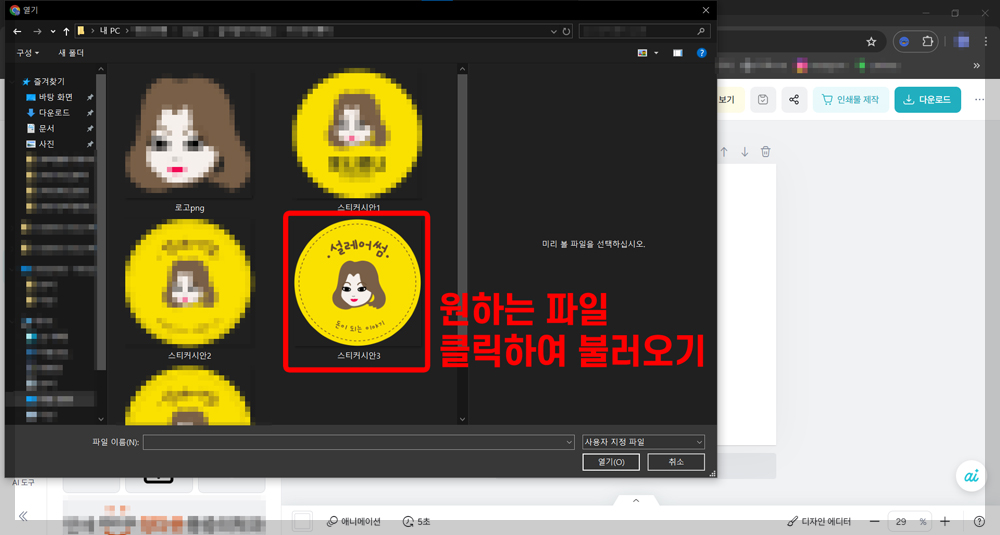Open recent locations dropdown arrow

(x=52, y=31)
